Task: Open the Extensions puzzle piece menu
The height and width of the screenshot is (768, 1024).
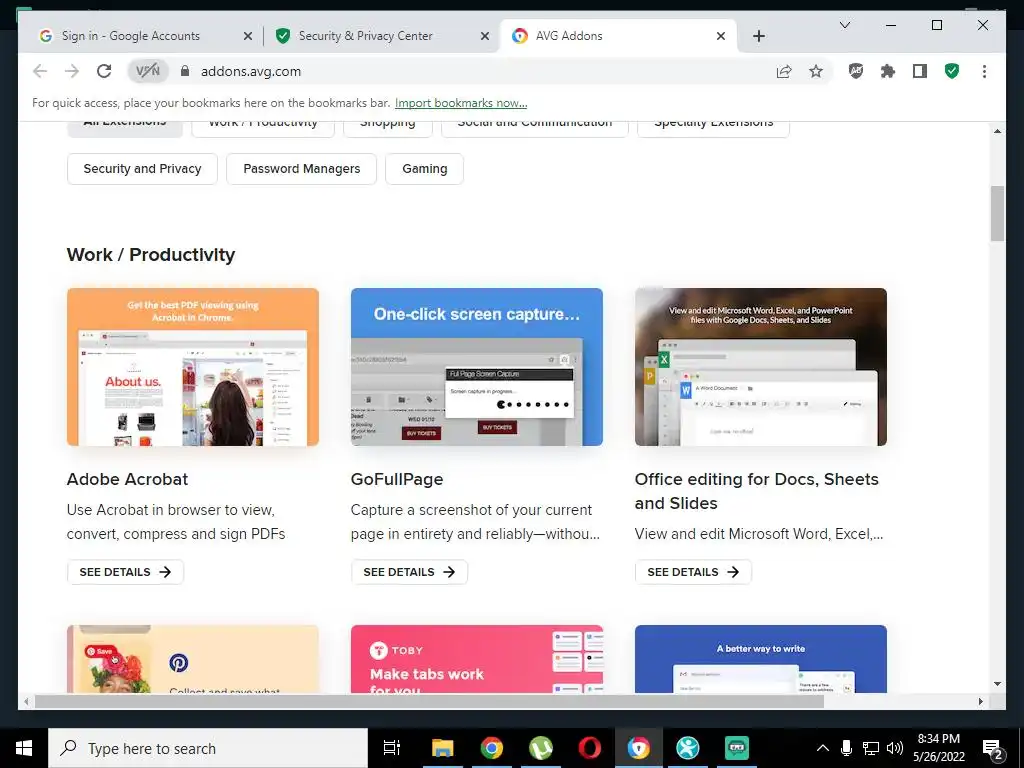Action: 888,71
